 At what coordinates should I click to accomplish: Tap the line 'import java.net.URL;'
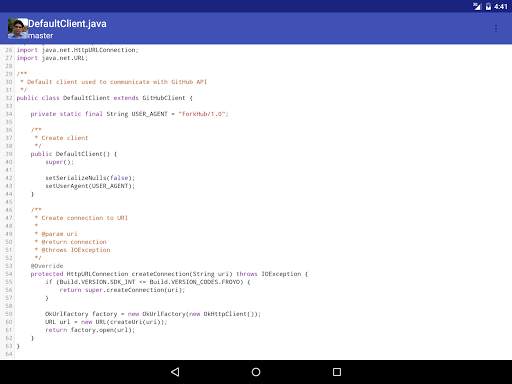click(x=52, y=58)
